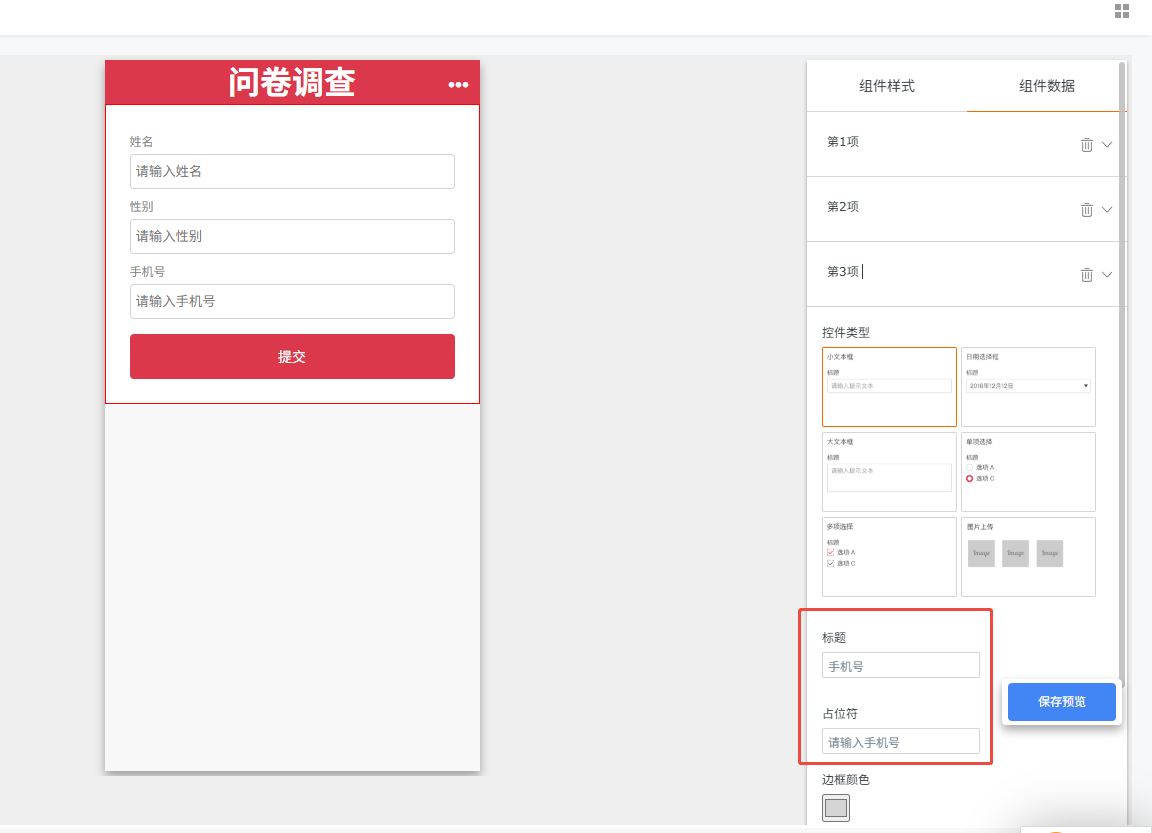1152x833 pixels.
Task: Delete 第1项 using its trash icon
Action: 1086,145
